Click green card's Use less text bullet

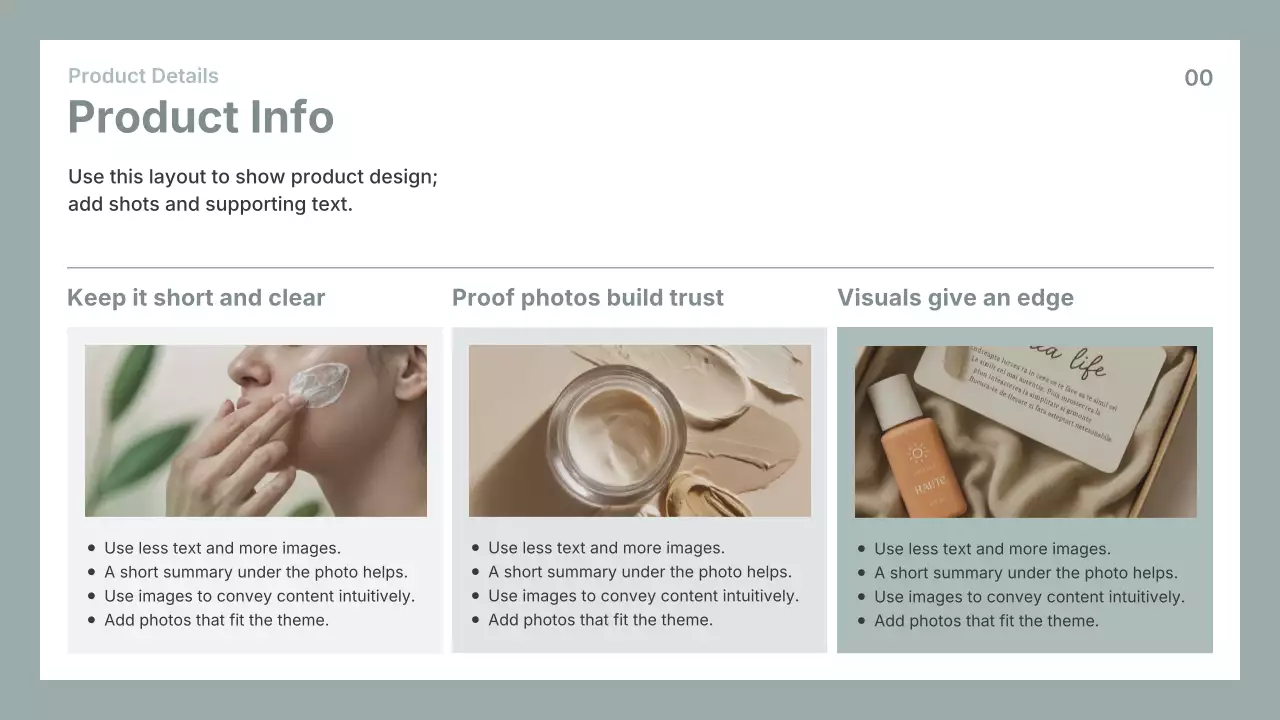point(992,549)
